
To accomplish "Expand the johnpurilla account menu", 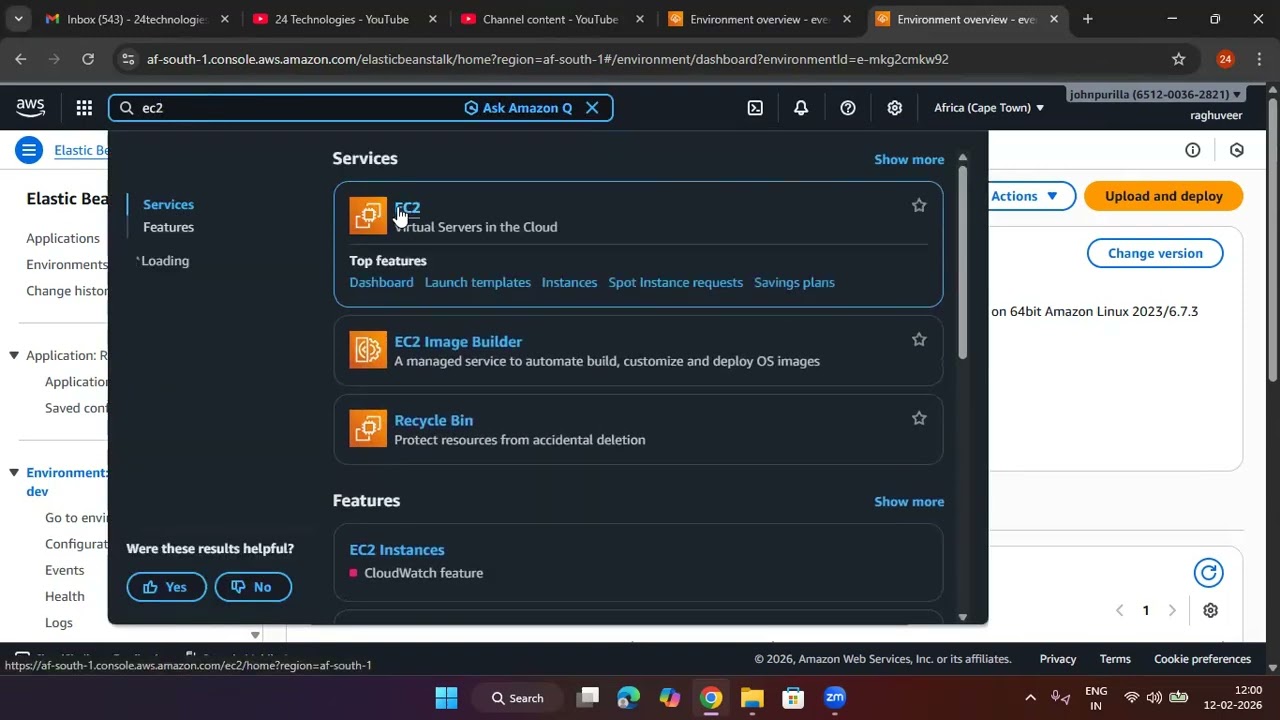I will (x=1155, y=94).
